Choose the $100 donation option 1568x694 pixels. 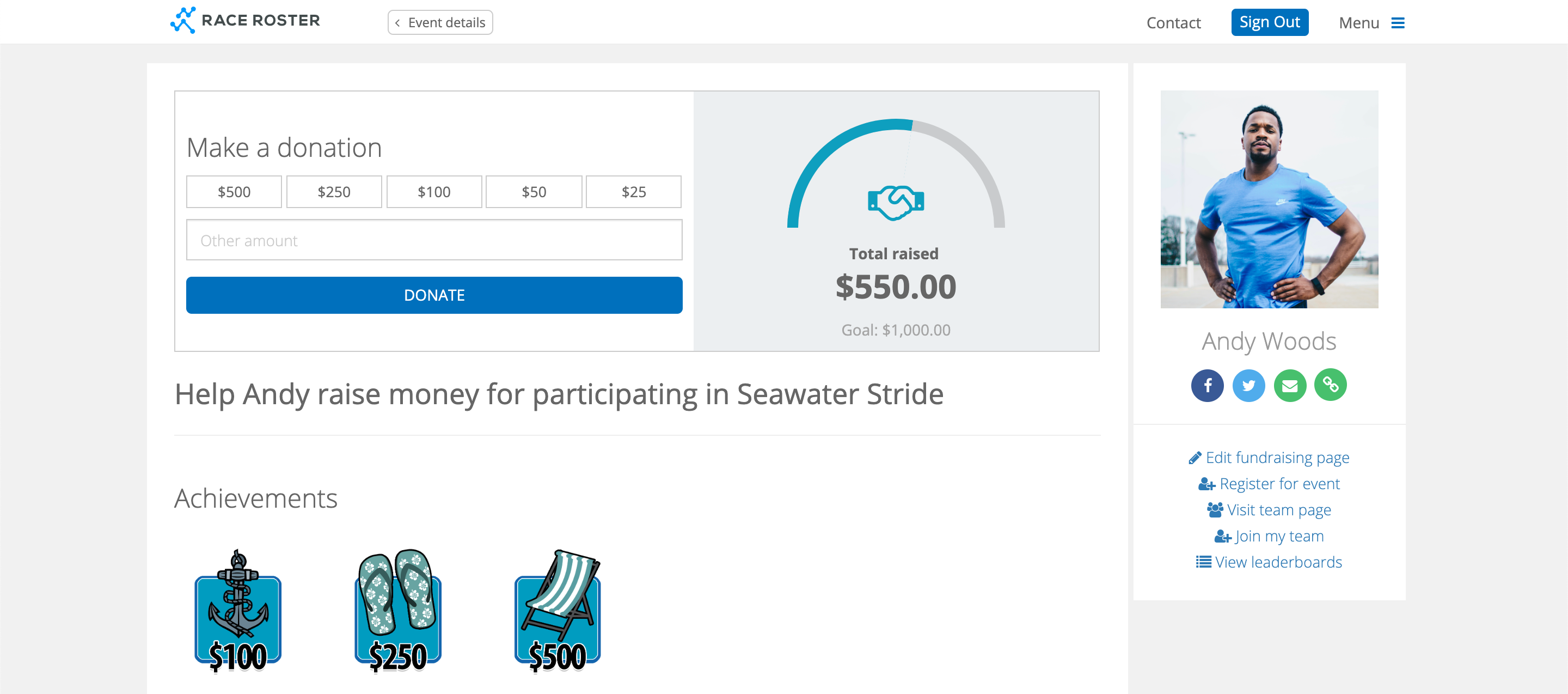pyautogui.click(x=434, y=192)
